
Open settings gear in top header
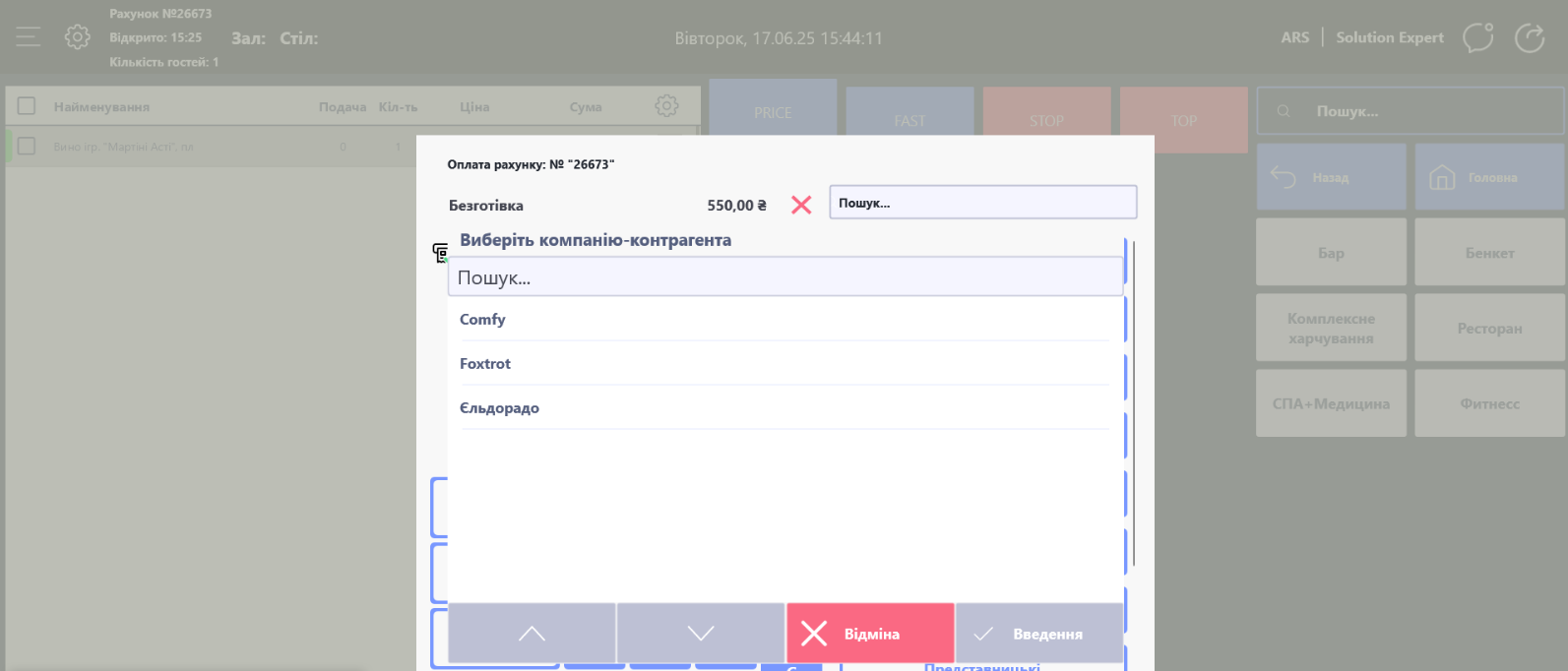(77, 37)
